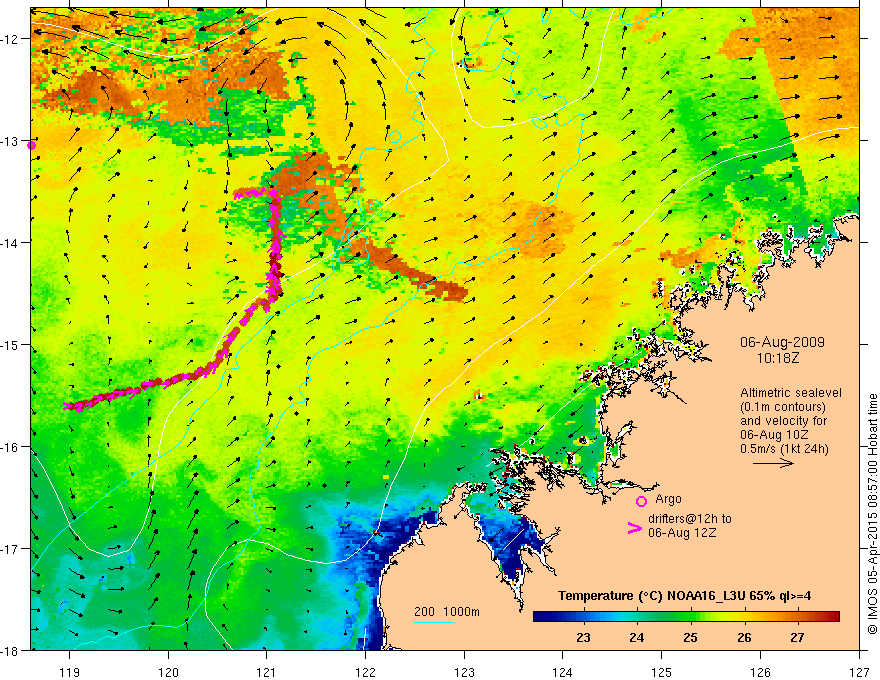Click the "Argo" legend label

tap(668, 499)
